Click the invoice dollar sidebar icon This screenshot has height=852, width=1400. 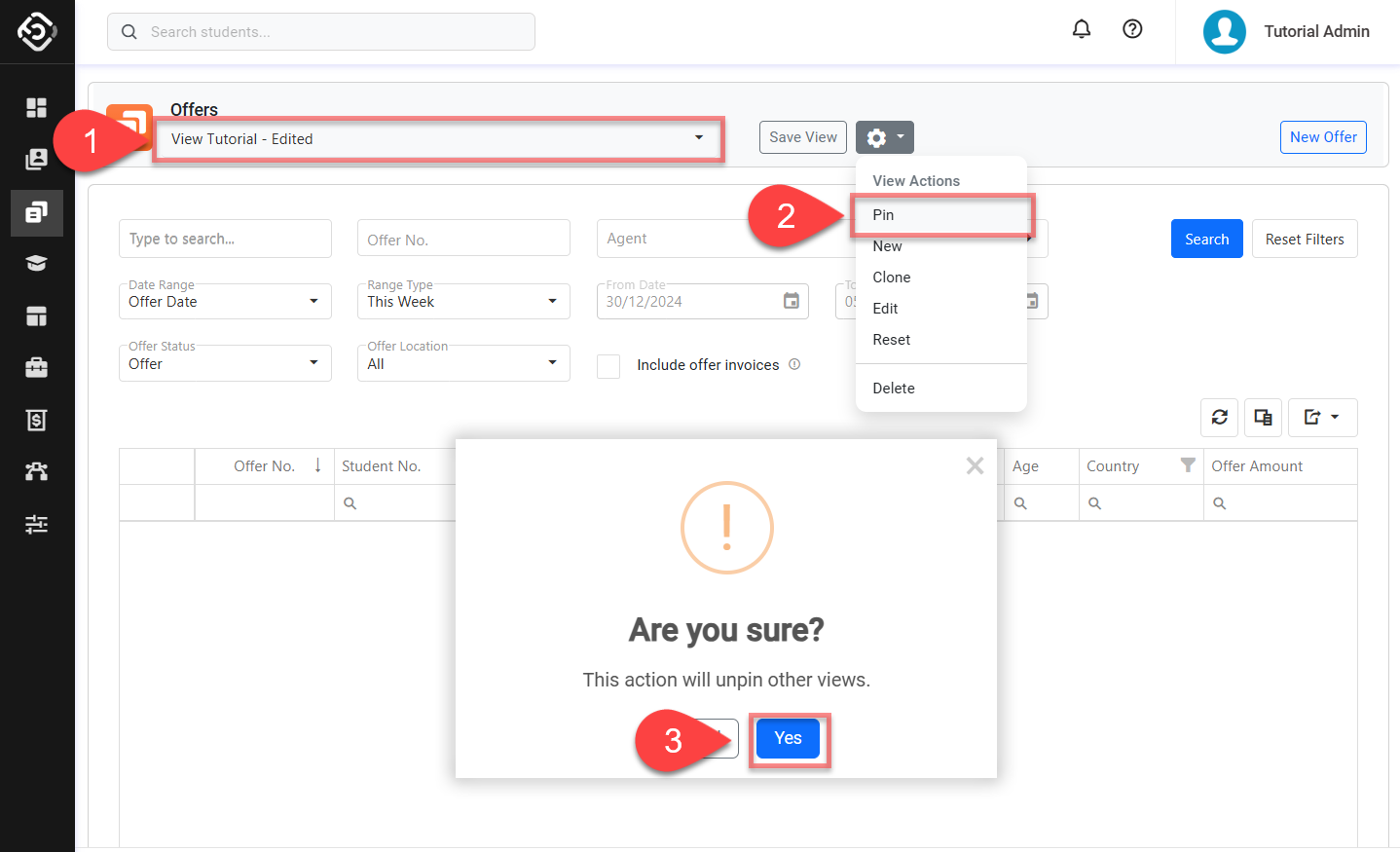coord(36,420)
